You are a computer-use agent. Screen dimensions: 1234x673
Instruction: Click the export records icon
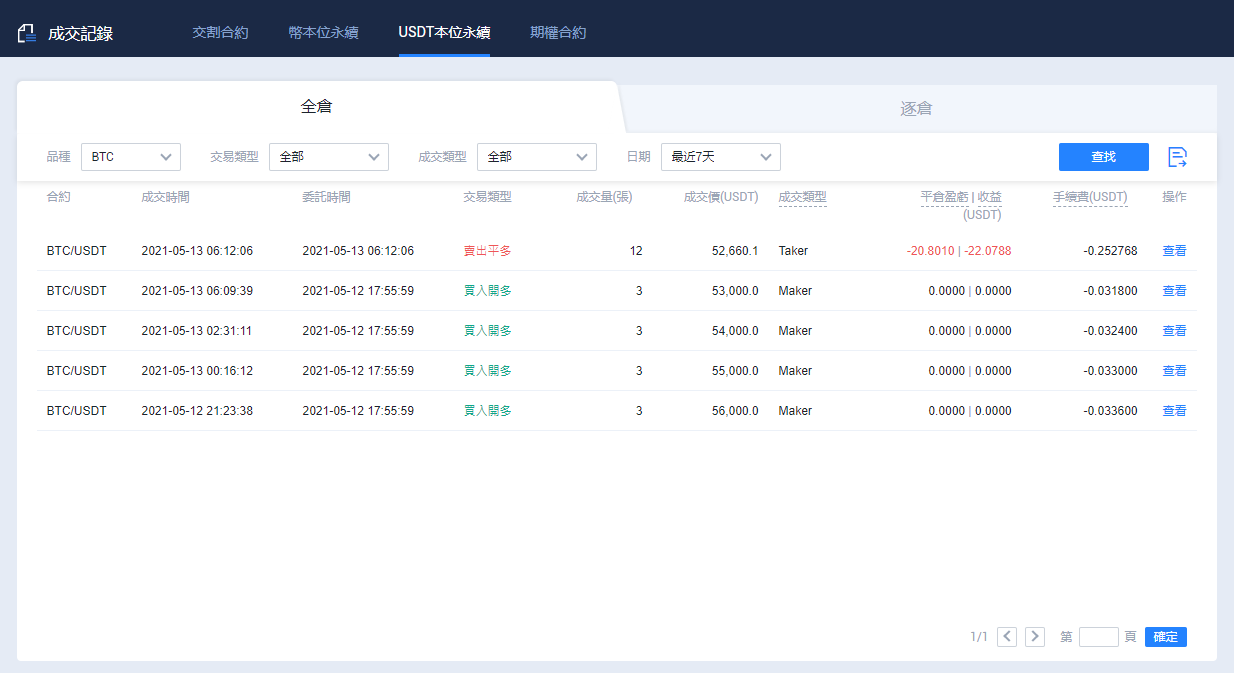click(x=1178, y=157)
